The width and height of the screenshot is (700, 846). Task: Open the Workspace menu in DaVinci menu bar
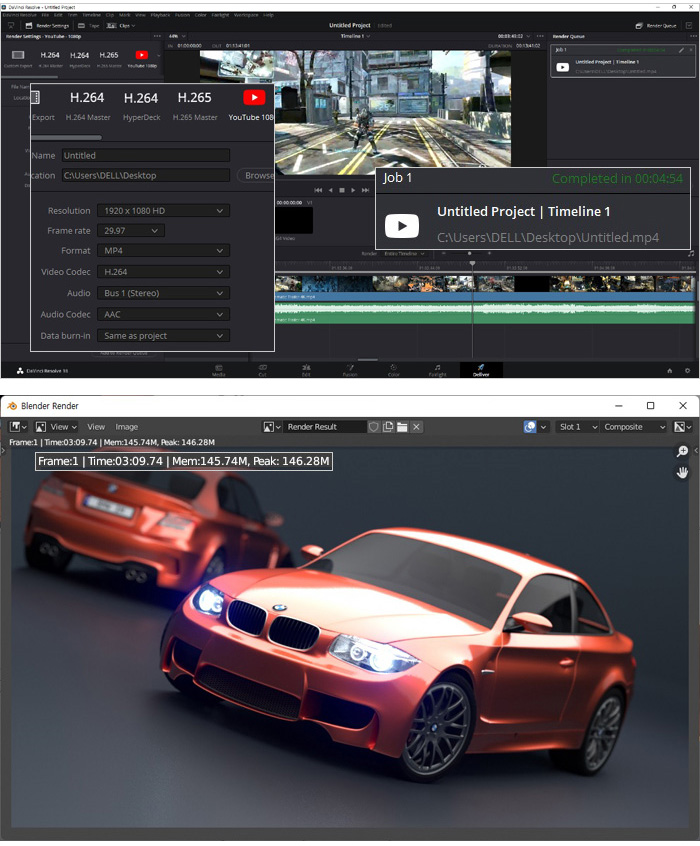tap(246, 15)
